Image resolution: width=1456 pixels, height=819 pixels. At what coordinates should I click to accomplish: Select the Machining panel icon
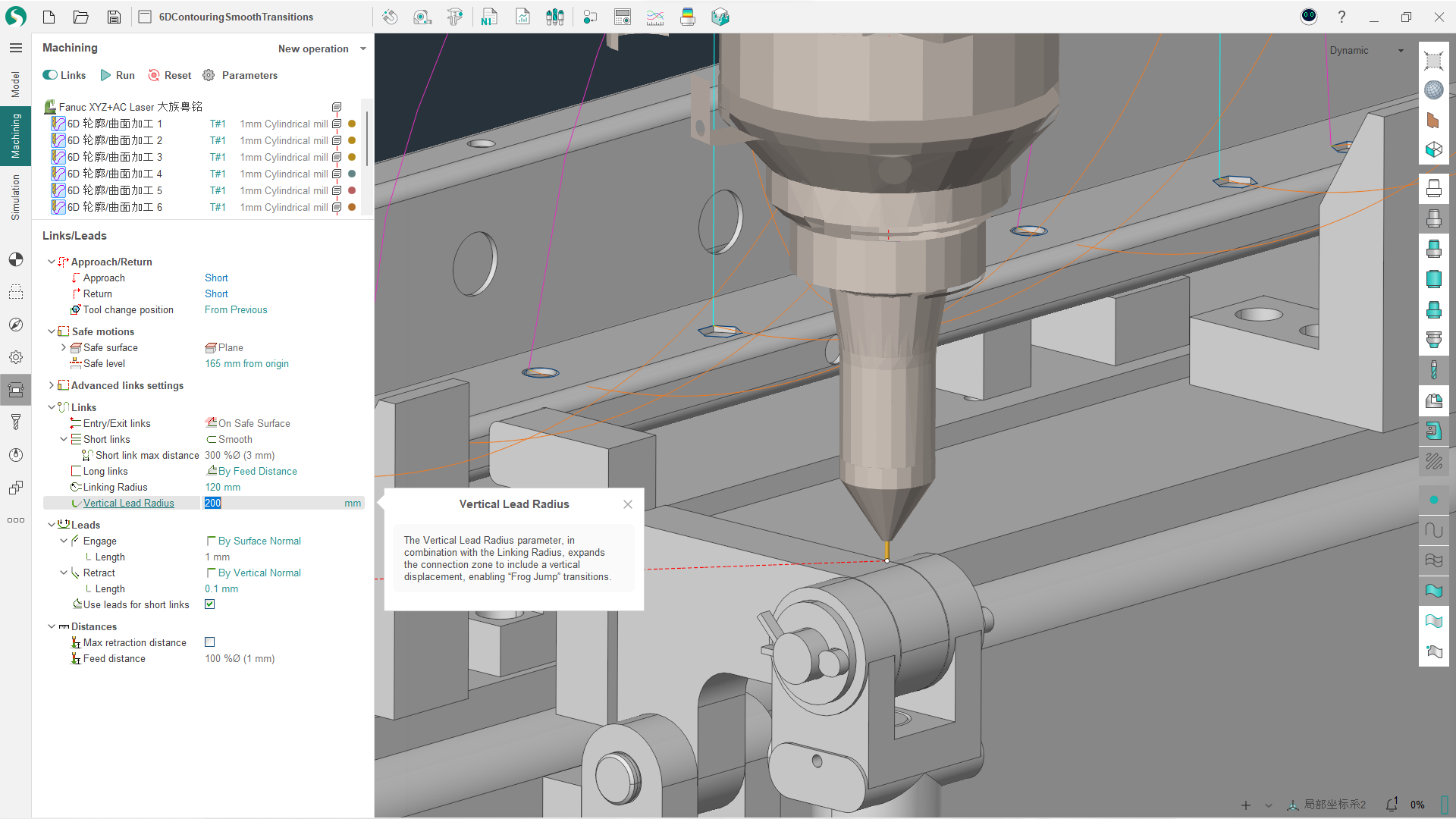(x=15, y=142)
